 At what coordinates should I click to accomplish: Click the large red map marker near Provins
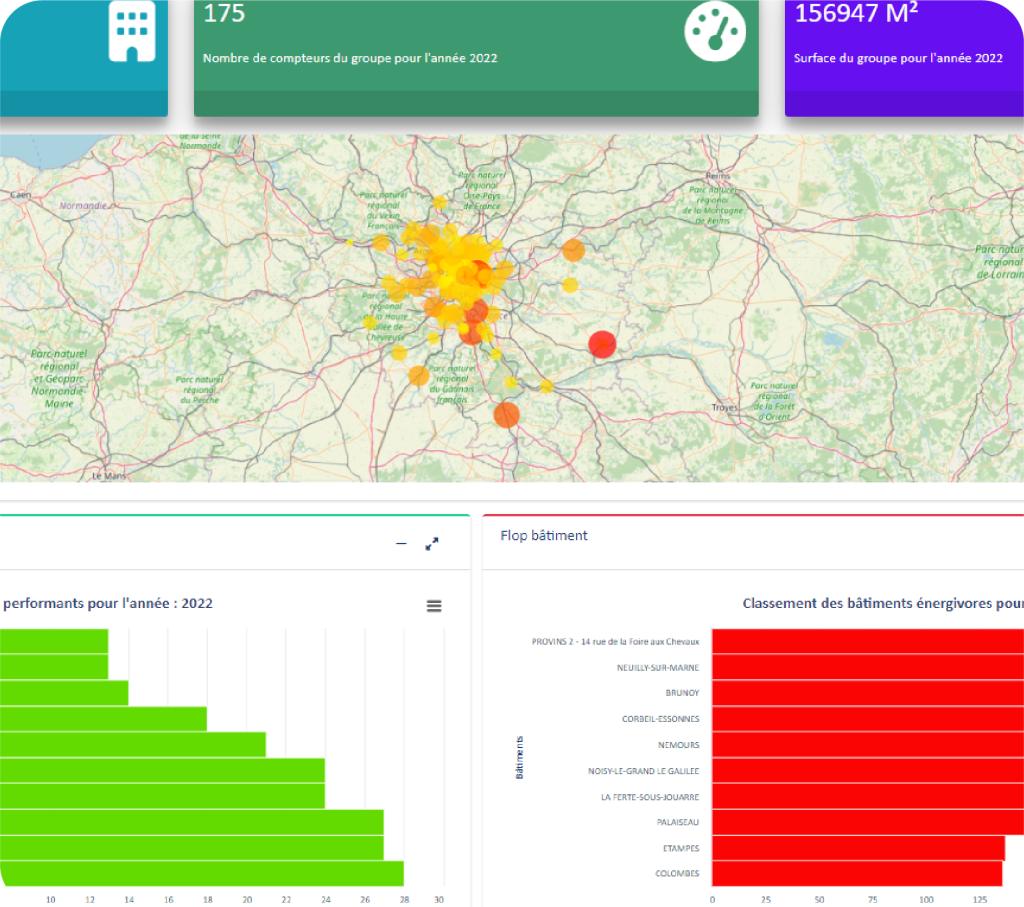pyautogui.click(x=602, y=344)
